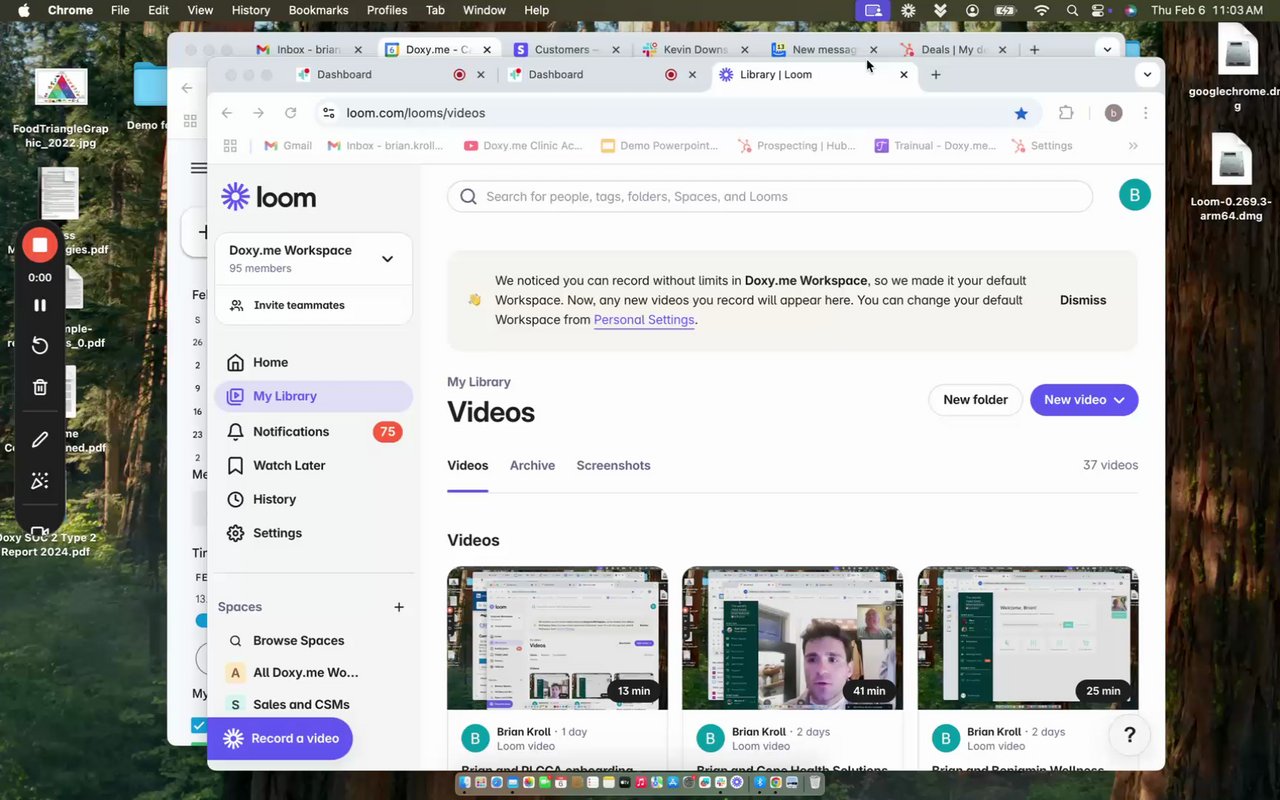Screen dimensions: 1280x800
Task: Stop recording with the red stop button
Action: click(x=40, y=245)
